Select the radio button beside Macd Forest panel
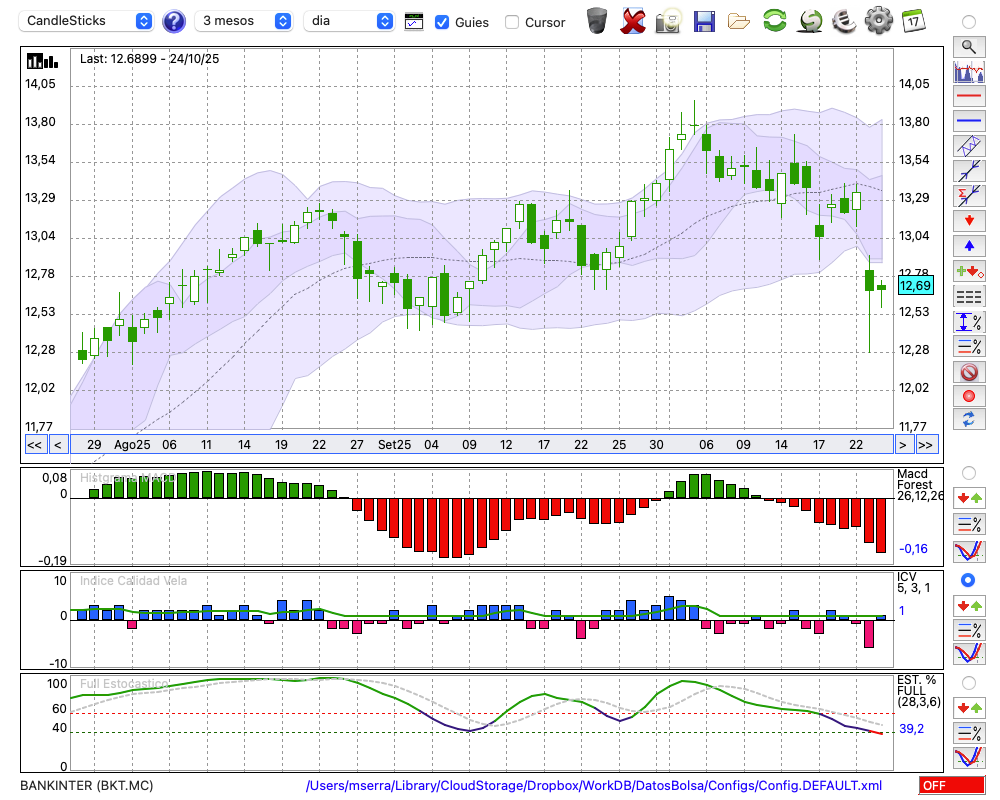The height and width of the screenshot is (800, 1000). (967, 472)
